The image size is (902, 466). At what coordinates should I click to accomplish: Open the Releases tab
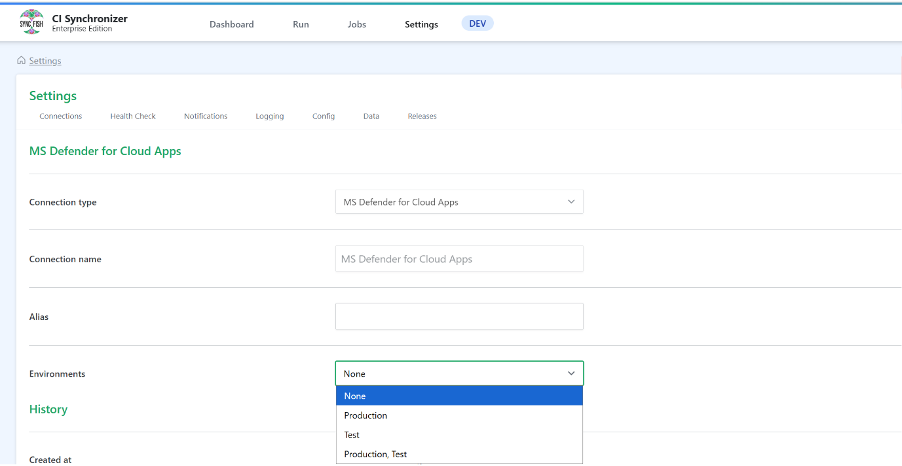point(422,116)
